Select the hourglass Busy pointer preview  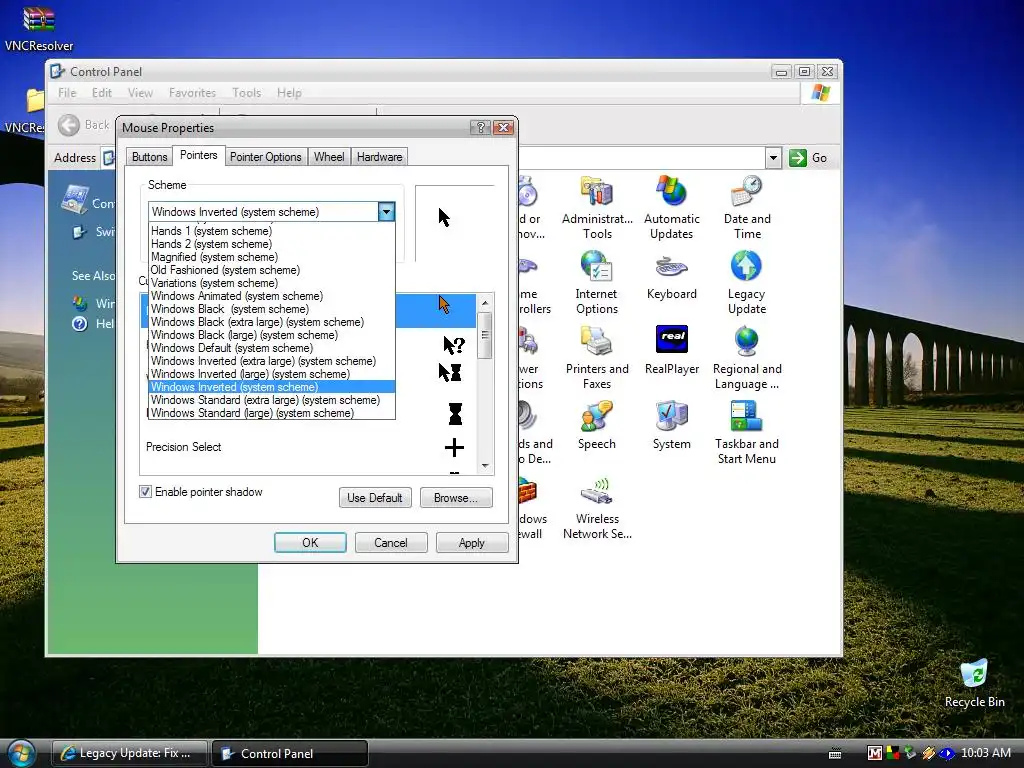pyautogui.click(x=455, y=413)
